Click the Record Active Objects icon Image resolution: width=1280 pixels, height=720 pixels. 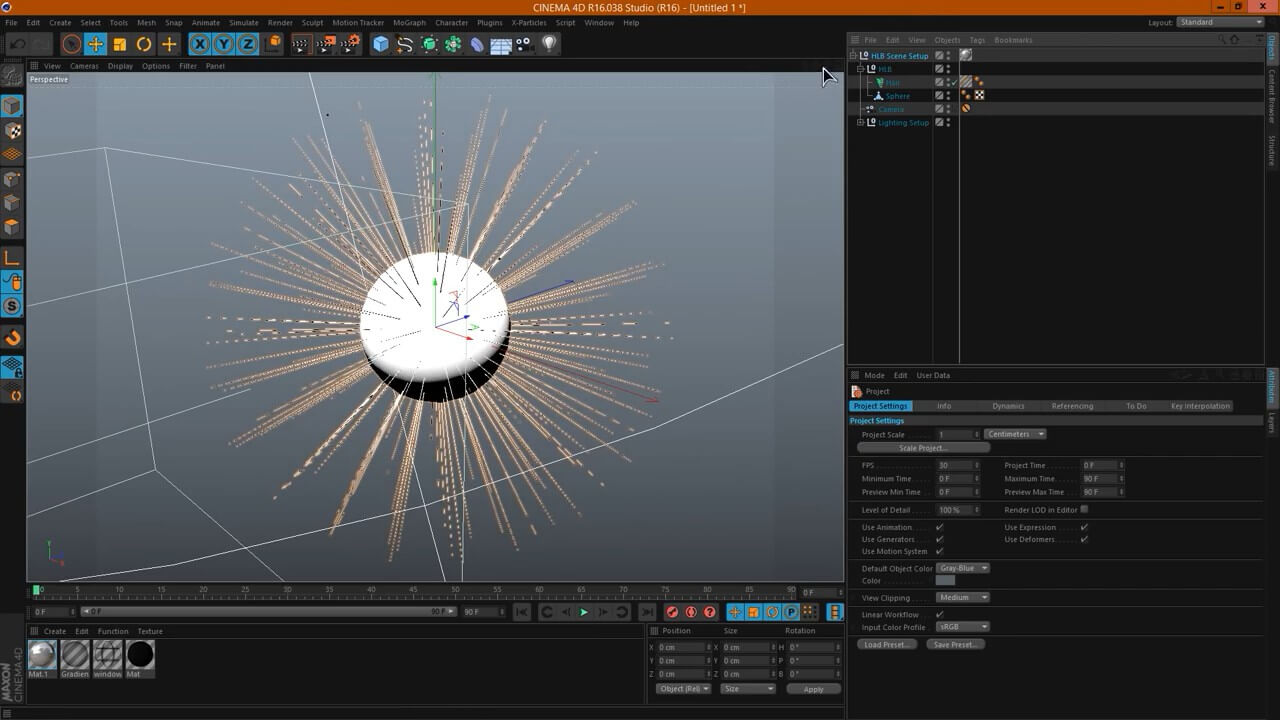coord(672,612)
